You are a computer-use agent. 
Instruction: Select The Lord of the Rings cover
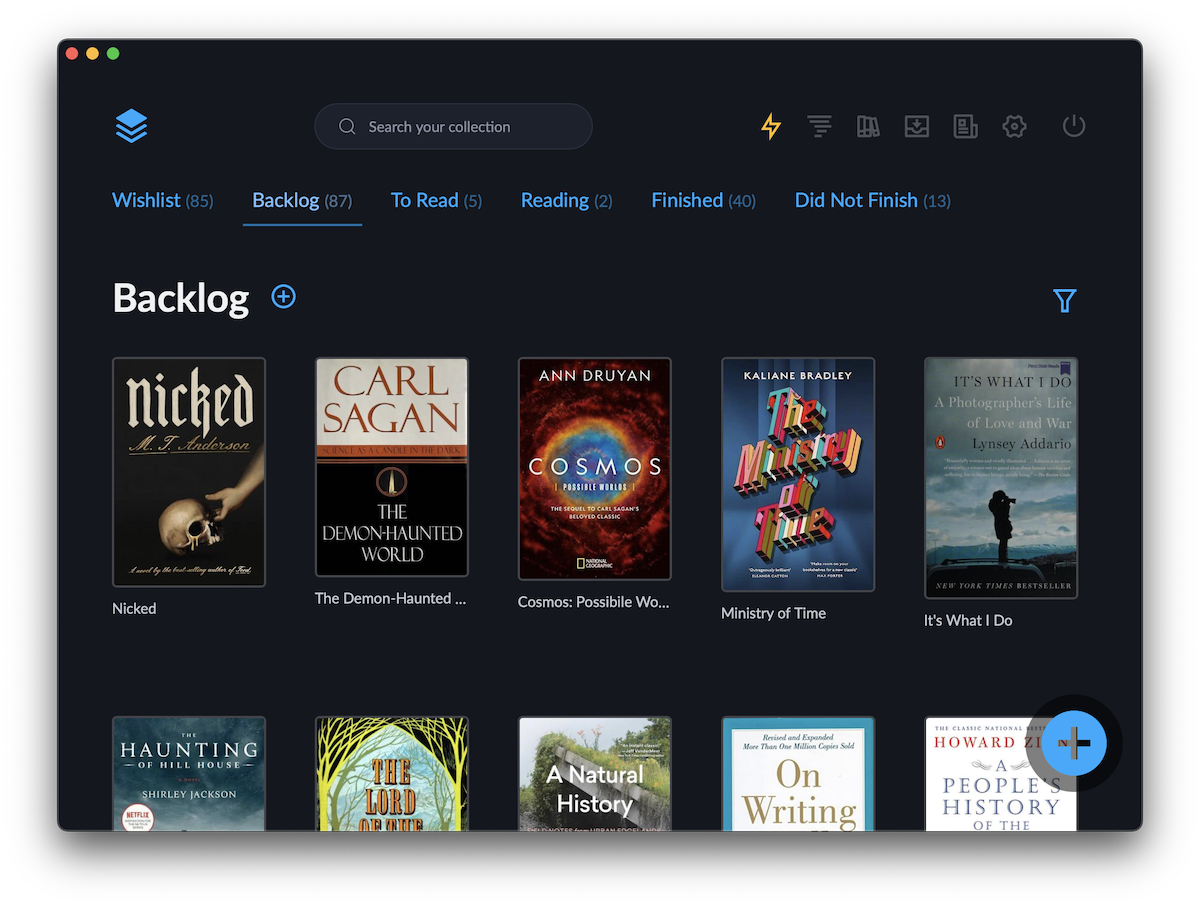pos(392,773)
